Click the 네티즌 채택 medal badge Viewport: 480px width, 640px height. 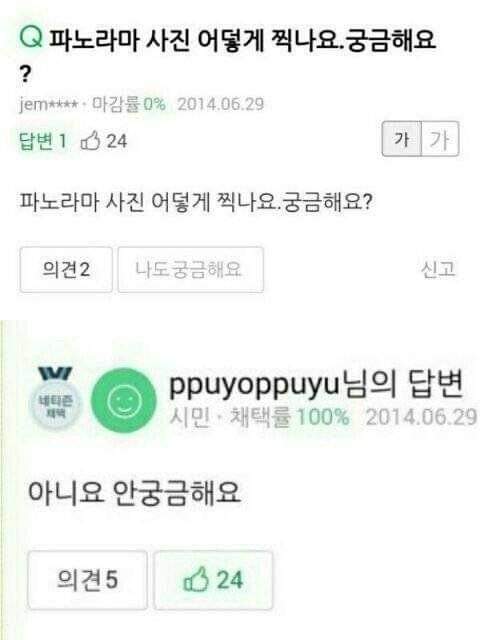point(55,398)
